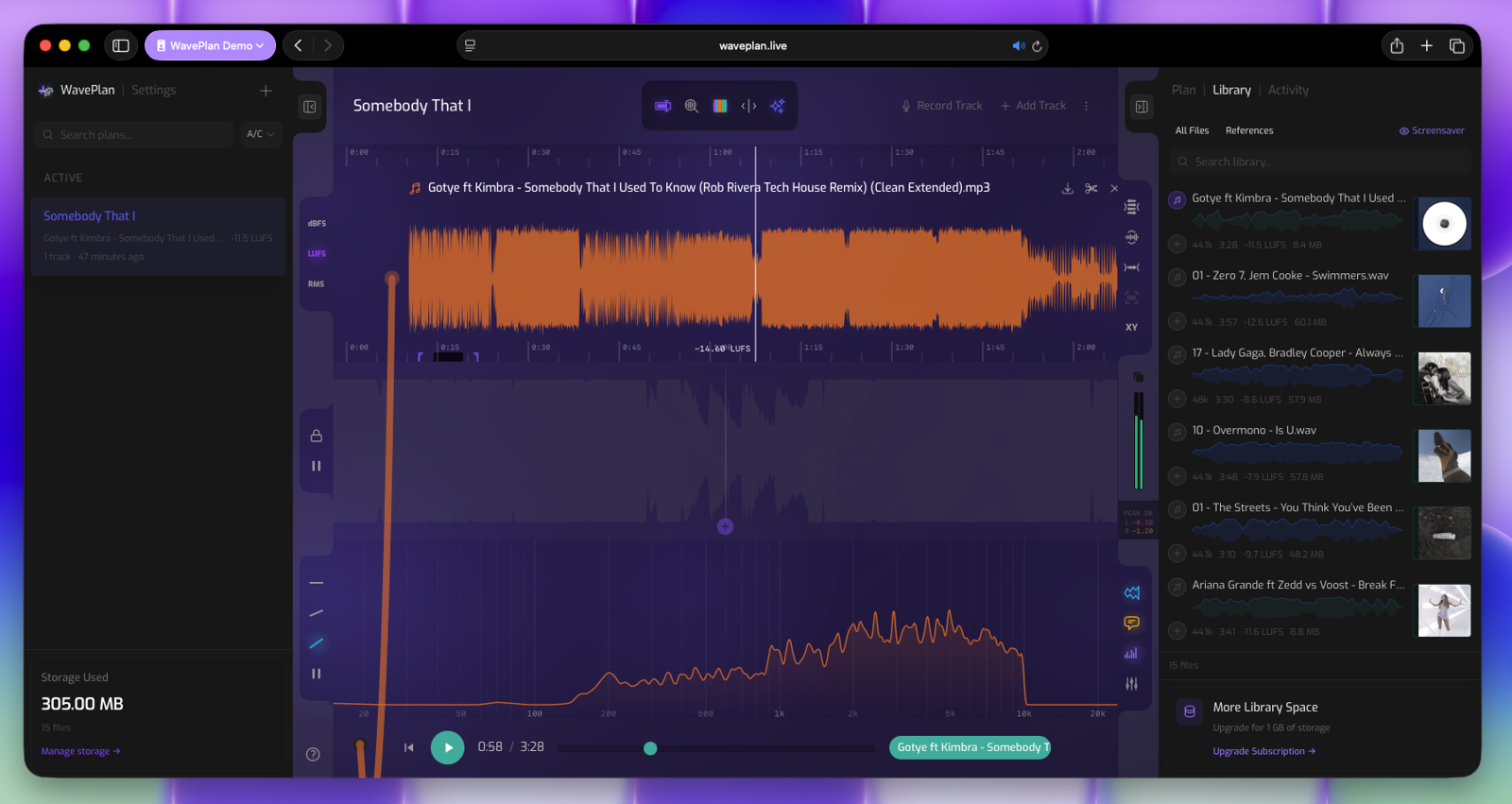This screenshot has height=804, width=1512.
Task: Click the green playback progress handle
Action: [x=650, y=748]
